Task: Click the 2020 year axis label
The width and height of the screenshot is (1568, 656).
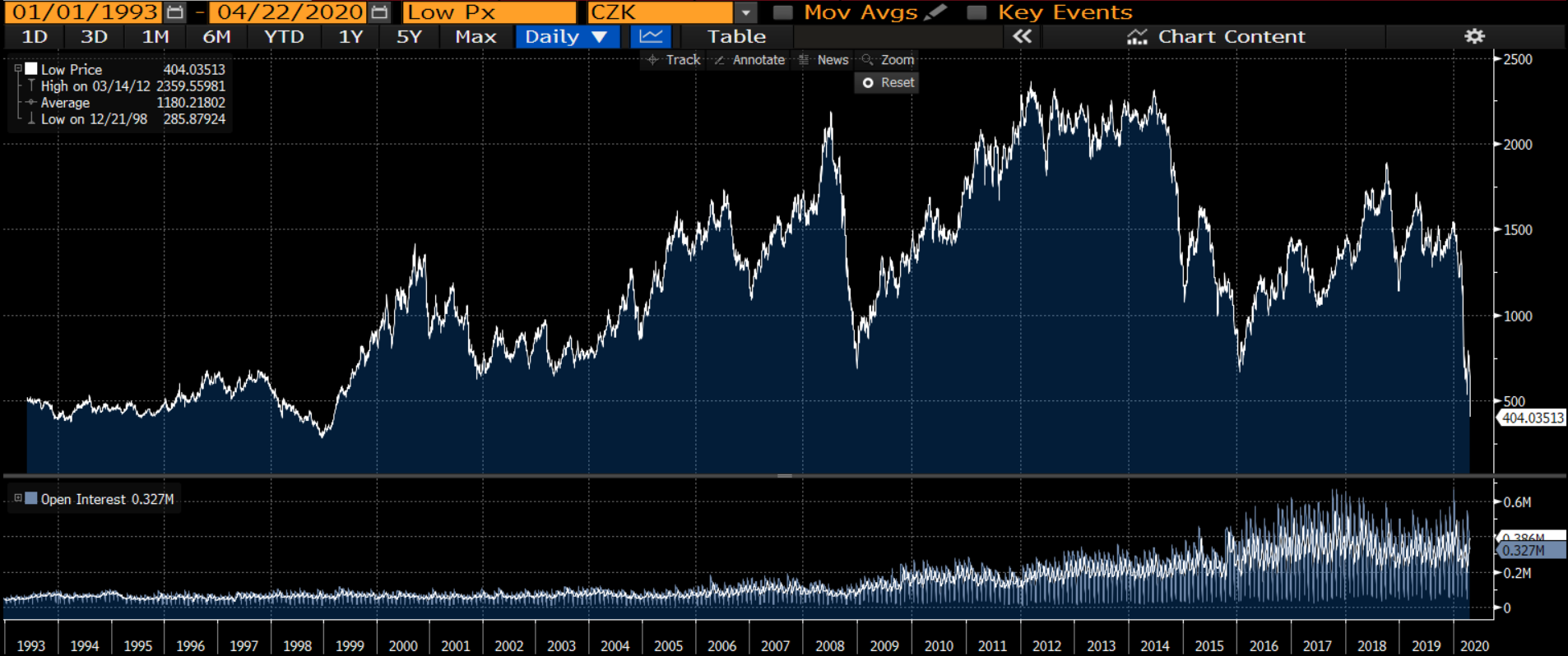Action: click(1474, 646)
